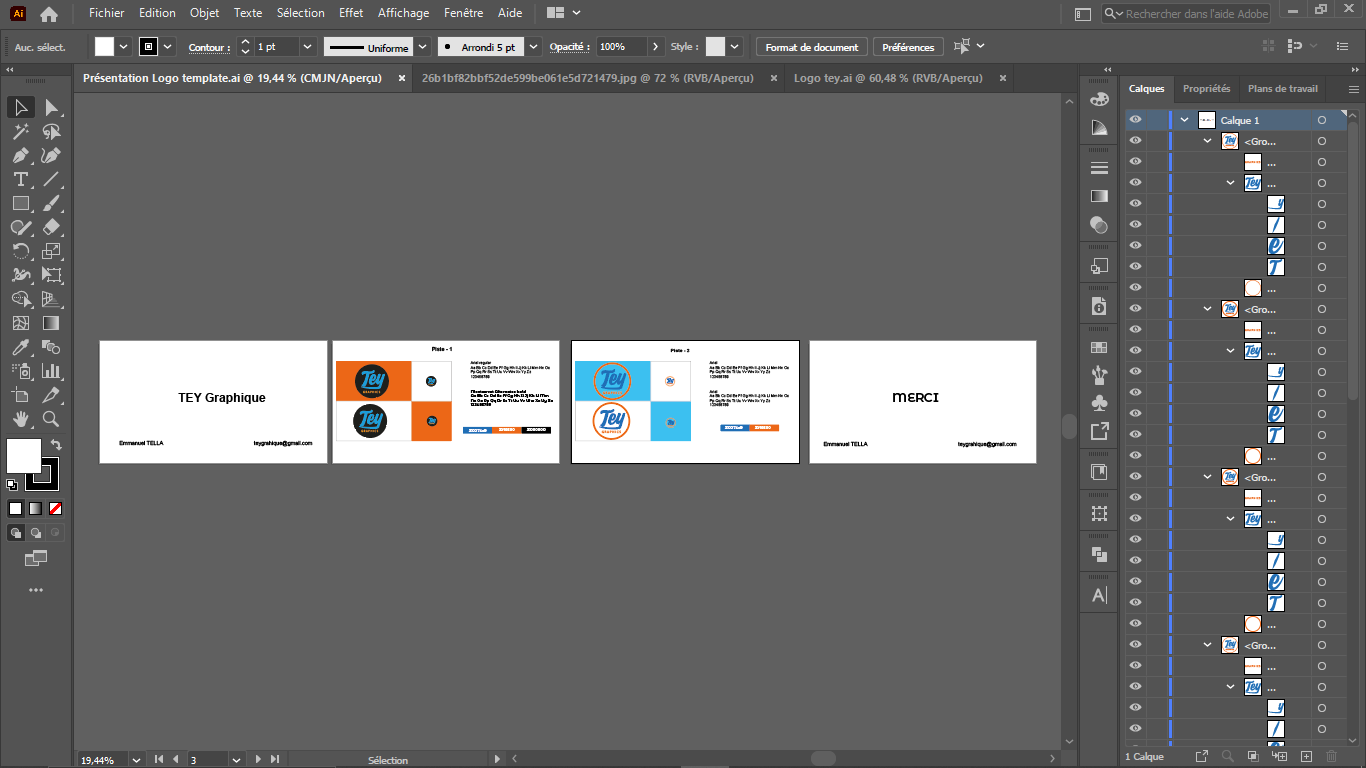
Task: Collapse the Calque 1 layer tree
Action: (x=1185, y=120)
